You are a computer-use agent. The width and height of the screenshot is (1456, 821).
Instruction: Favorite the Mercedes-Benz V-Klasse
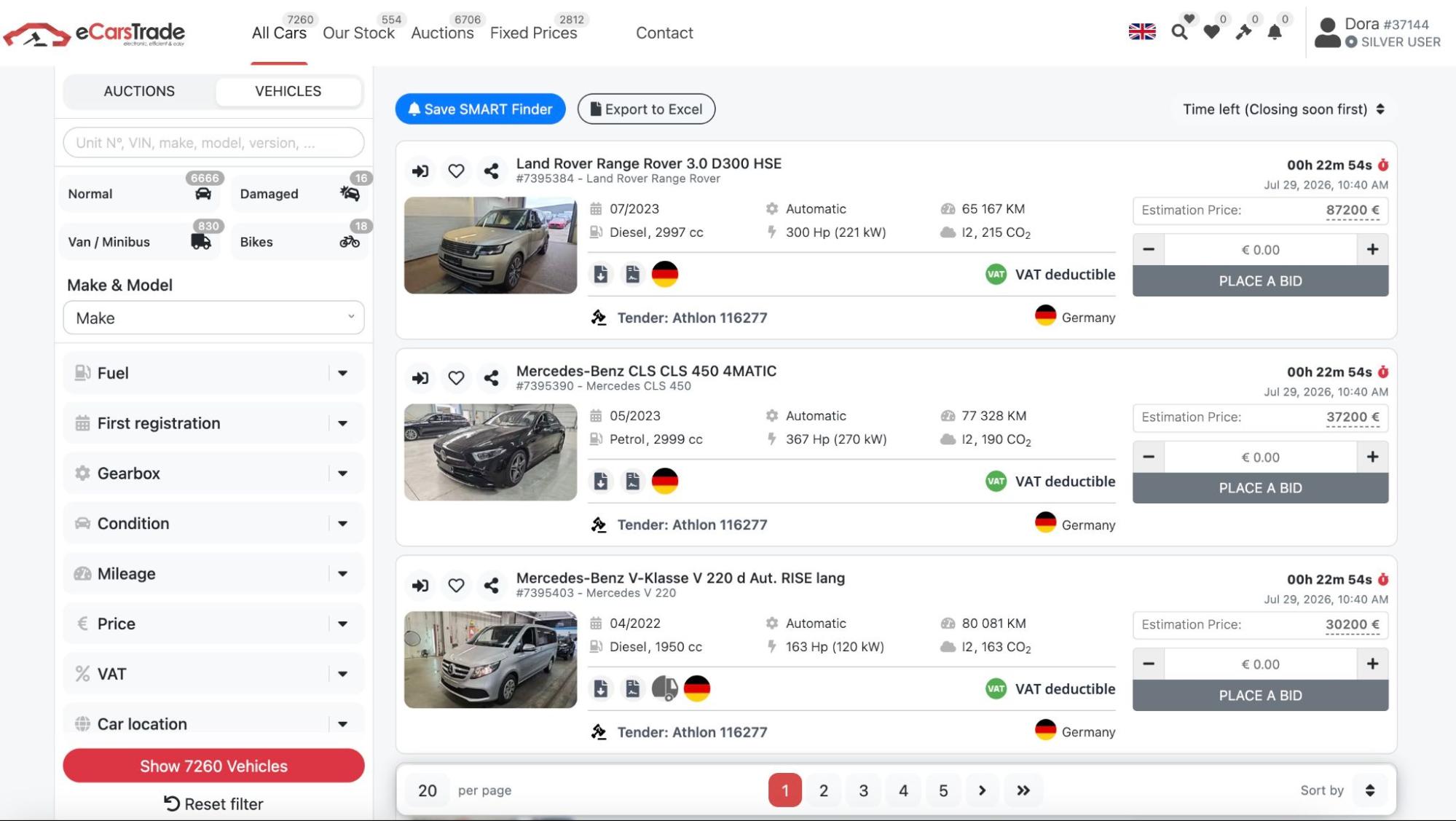[456, 586]
